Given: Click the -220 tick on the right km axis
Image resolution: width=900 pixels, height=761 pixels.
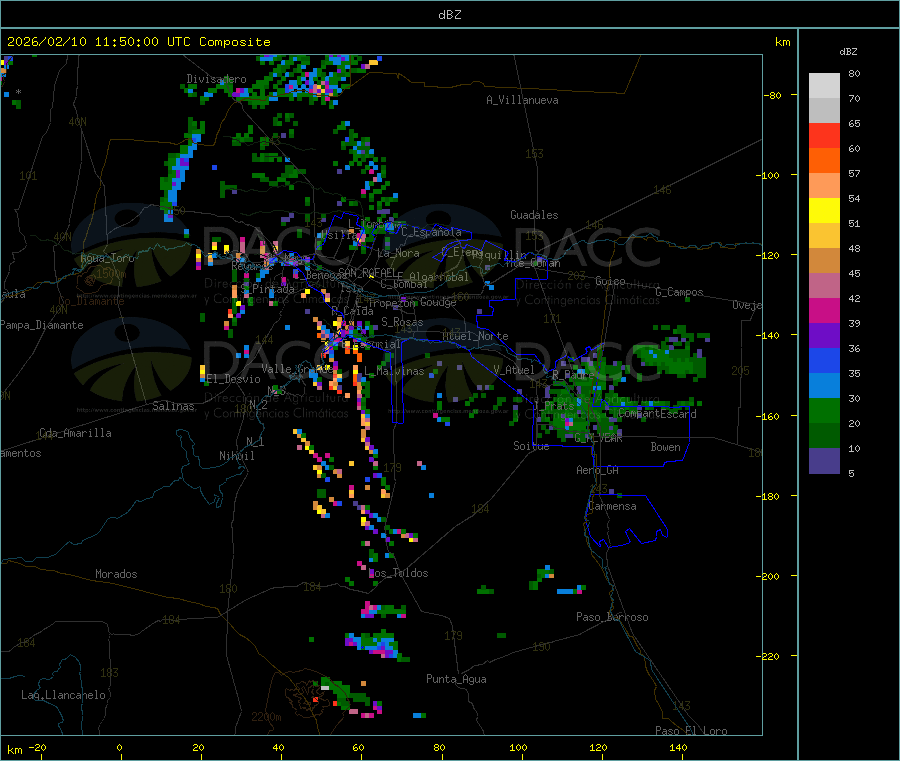Looking at the screenshot, I should (x=770, y=657).
